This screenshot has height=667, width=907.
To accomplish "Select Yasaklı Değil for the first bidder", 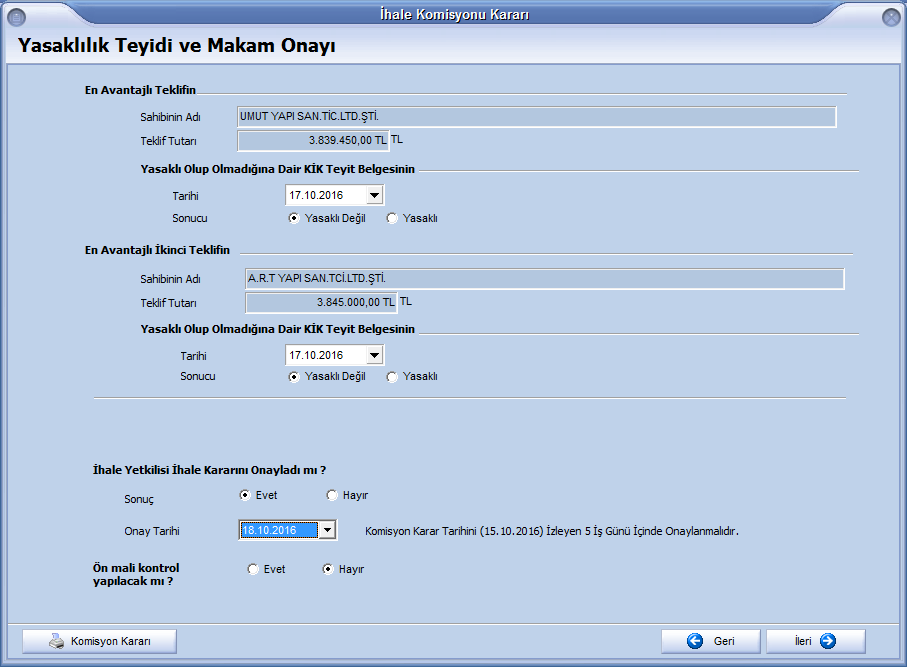I will (x=294, y=219).
